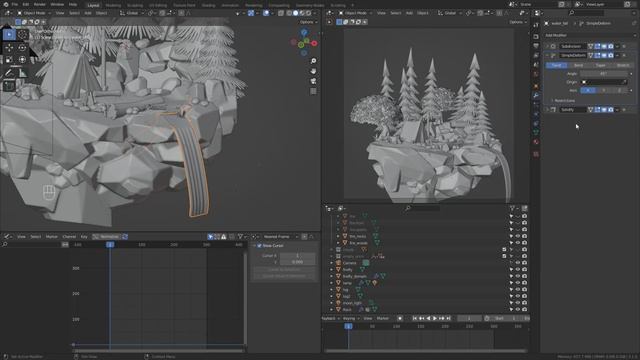The width and height of the screenshot is (640, 360).
Task: Toggle viewport visibility eye for the lamp row
Action: tap(518, 283)
